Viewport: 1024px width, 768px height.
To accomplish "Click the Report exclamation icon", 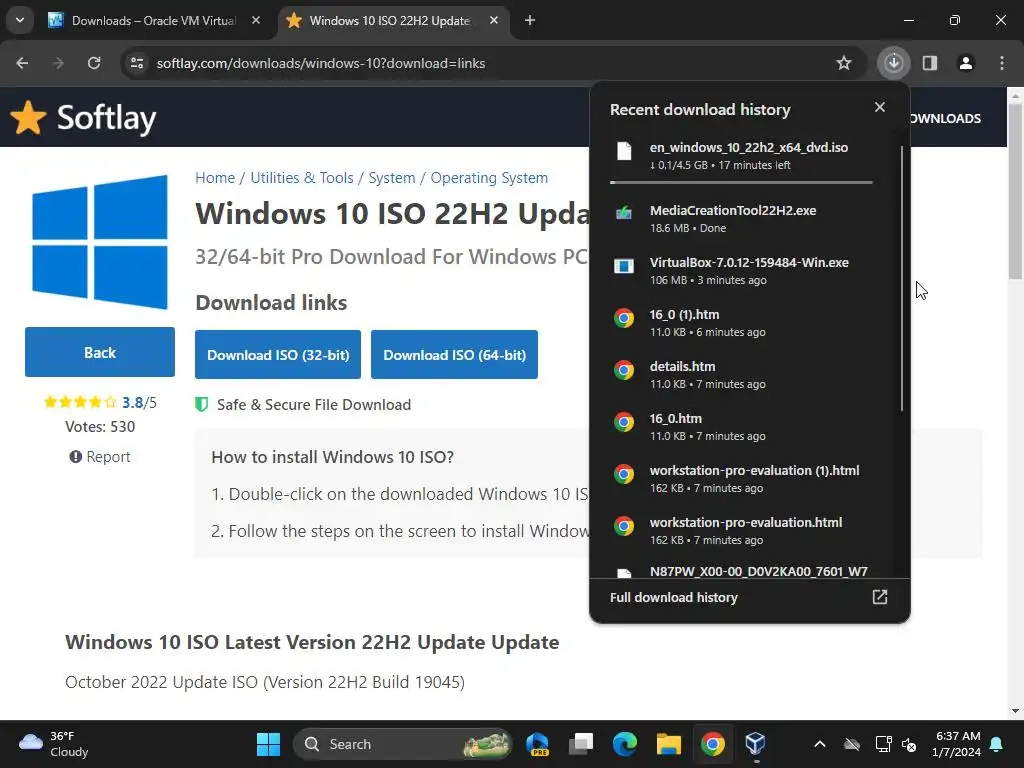I will coord(76,456).
